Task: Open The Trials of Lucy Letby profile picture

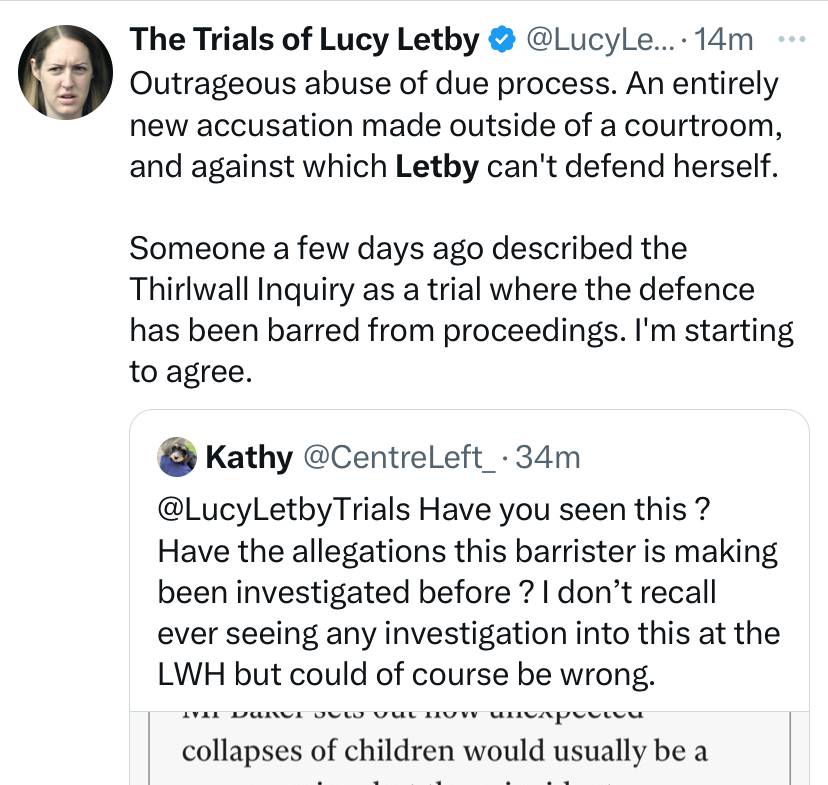Action: click(65, 72)
